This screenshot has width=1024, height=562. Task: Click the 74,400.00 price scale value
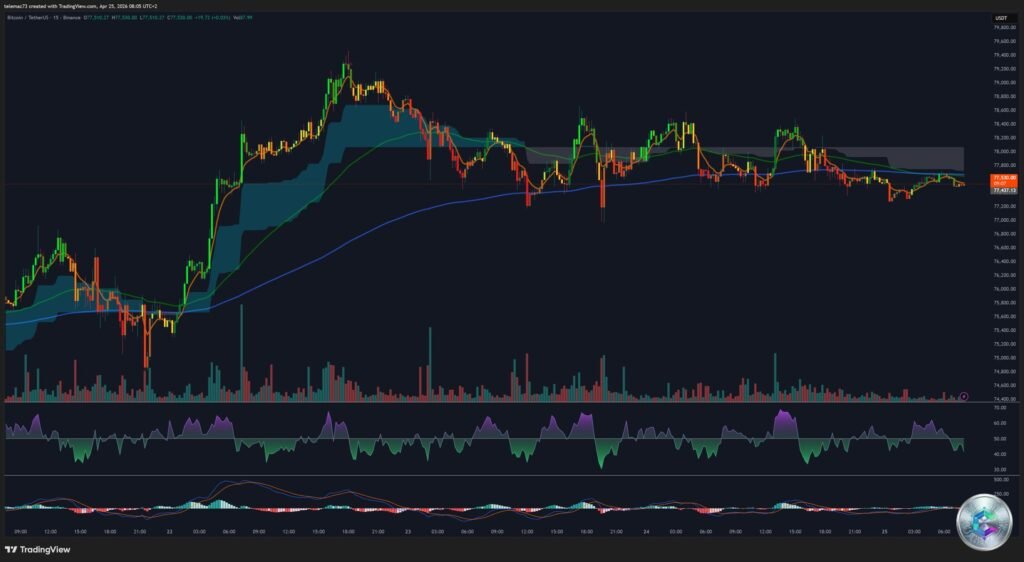click(1004, 399)
